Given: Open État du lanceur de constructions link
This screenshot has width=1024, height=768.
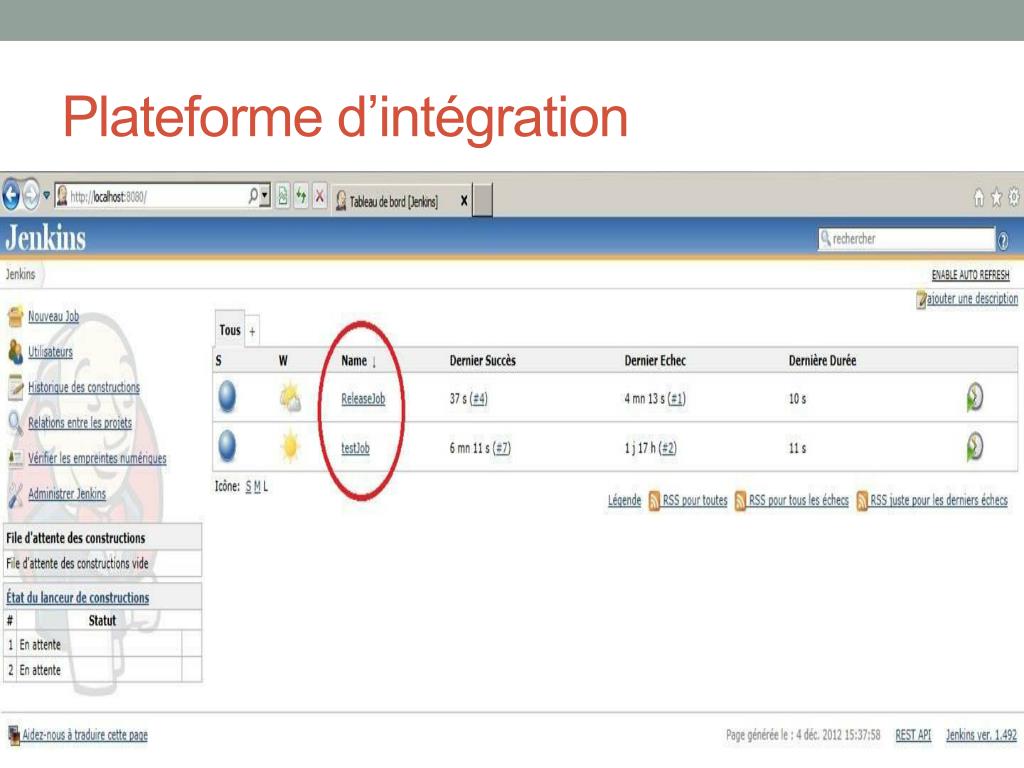Looking at the screenshot, I should tap(78, 598).
